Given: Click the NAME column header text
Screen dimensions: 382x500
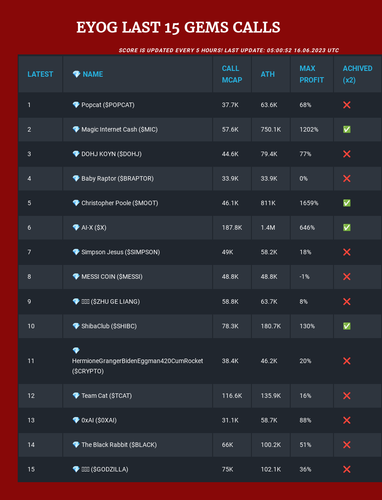Looking at the screenshot, I should pyautogui.click(x=93, y=74).
